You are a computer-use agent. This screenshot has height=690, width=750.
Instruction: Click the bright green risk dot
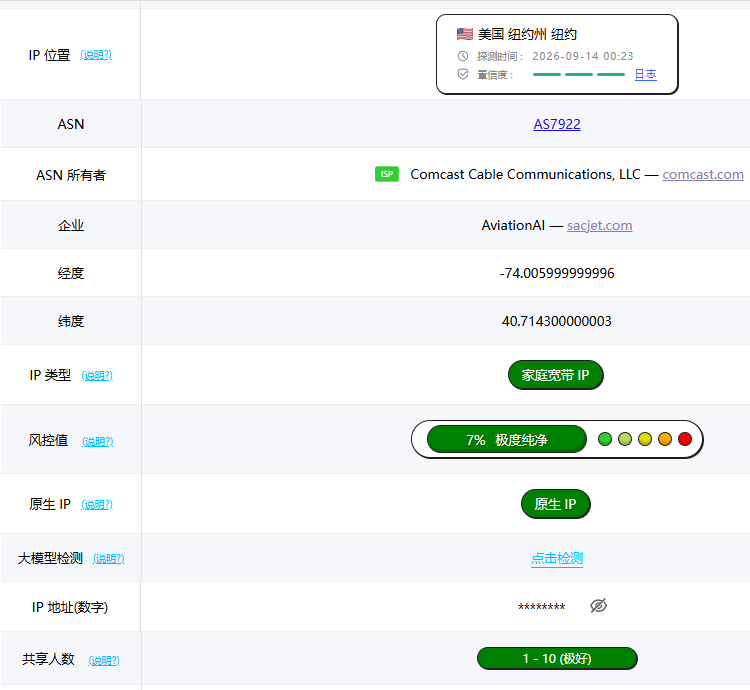[x=605, y=439]
